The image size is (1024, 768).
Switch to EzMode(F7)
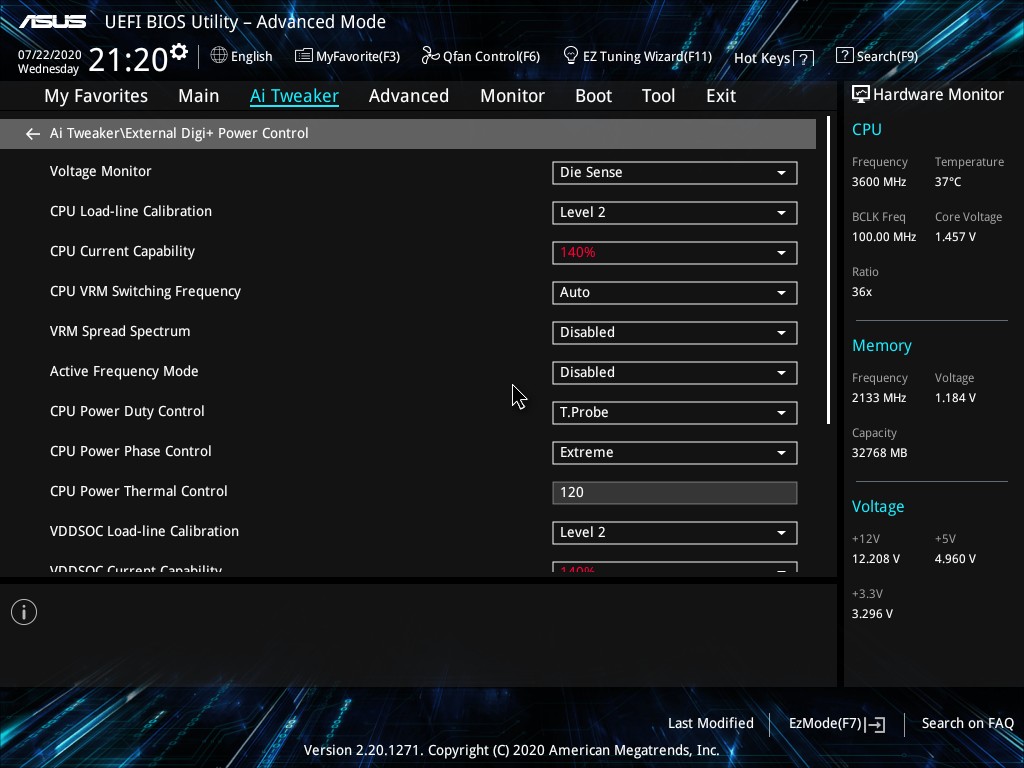click(836, 723)
